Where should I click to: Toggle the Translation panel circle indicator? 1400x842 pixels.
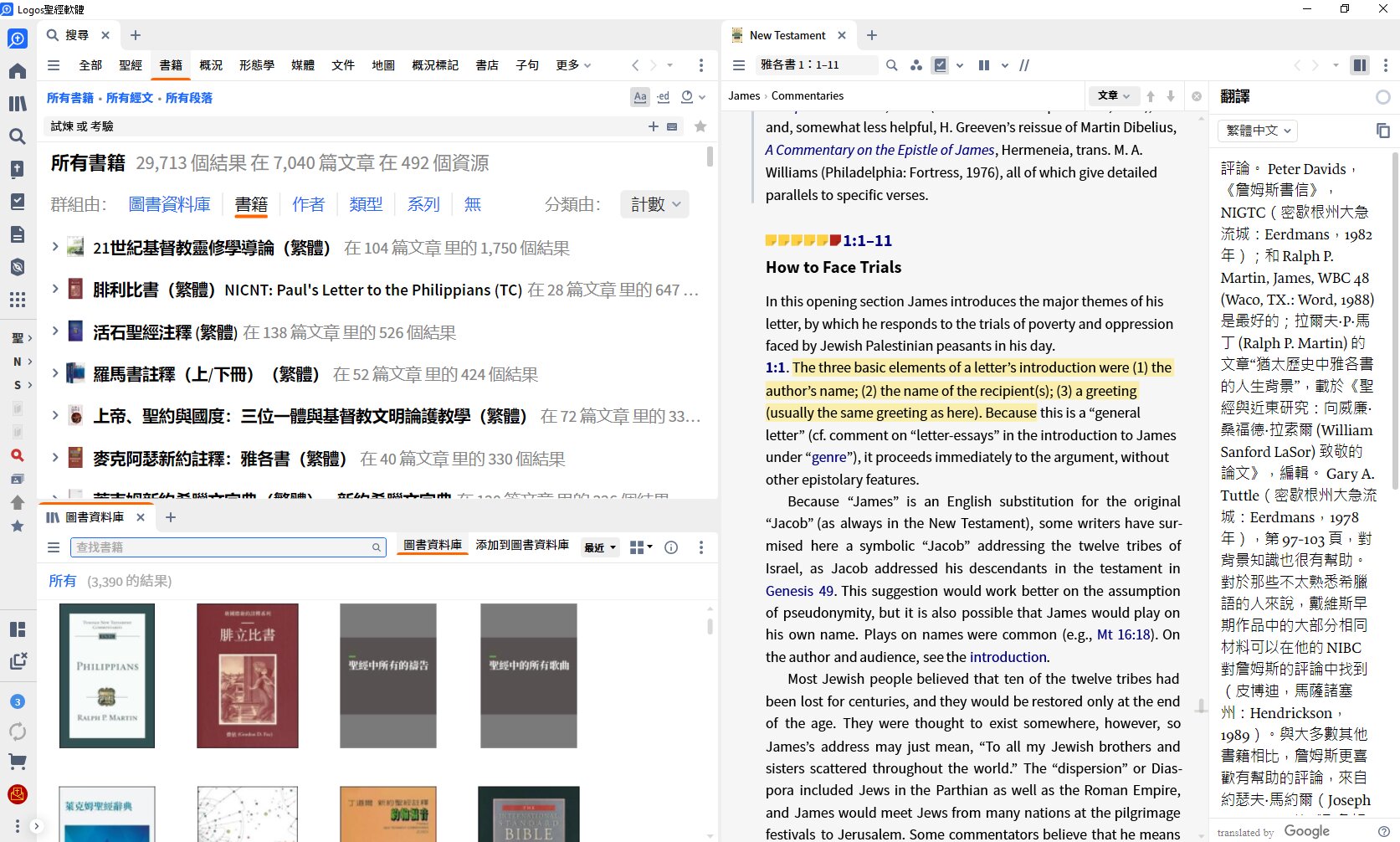1383,98
